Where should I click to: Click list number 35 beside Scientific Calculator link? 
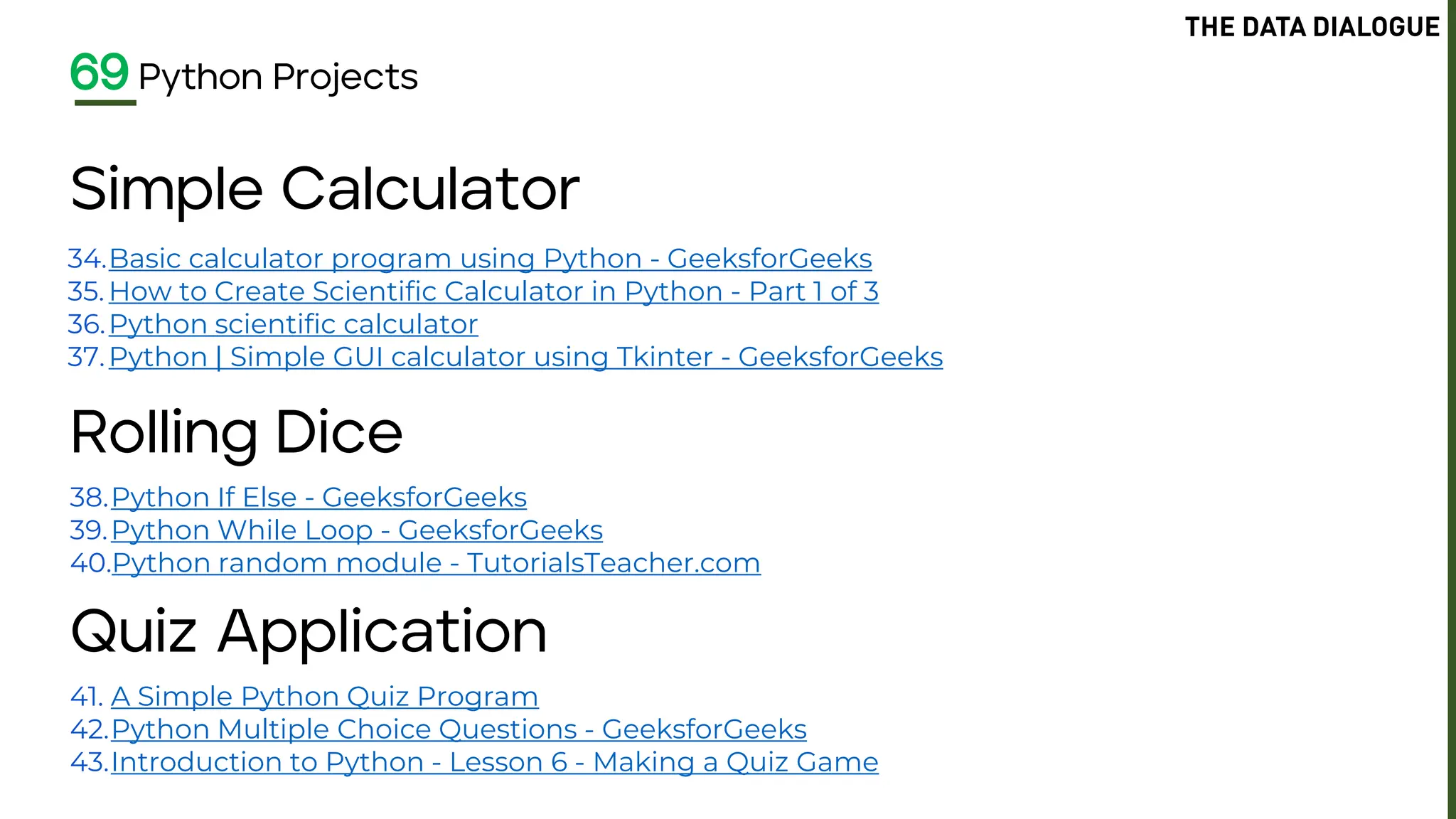86,291
